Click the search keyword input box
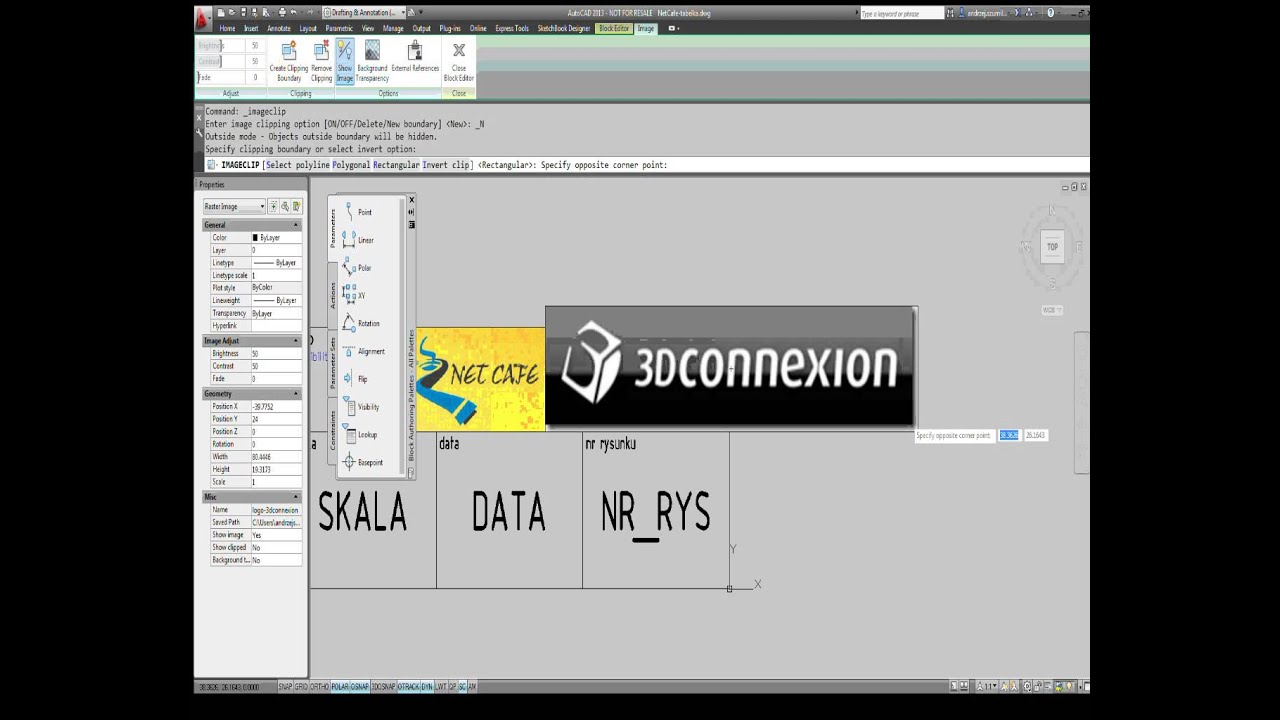Image resolution: width=1280 pixels, height=720 pixels. (901, 13)
